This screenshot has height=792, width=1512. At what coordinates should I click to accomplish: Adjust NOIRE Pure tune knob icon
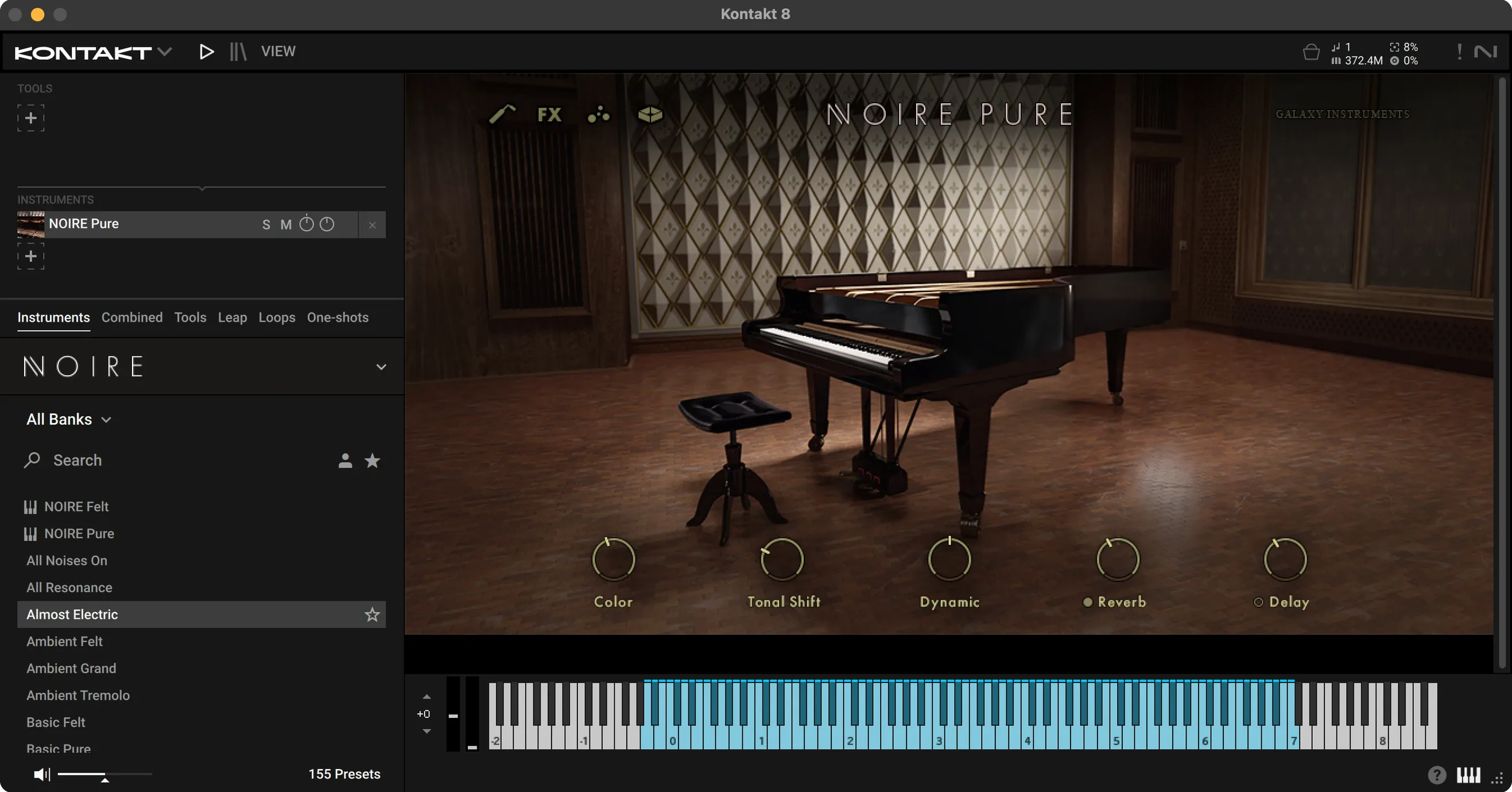[307, 223]
